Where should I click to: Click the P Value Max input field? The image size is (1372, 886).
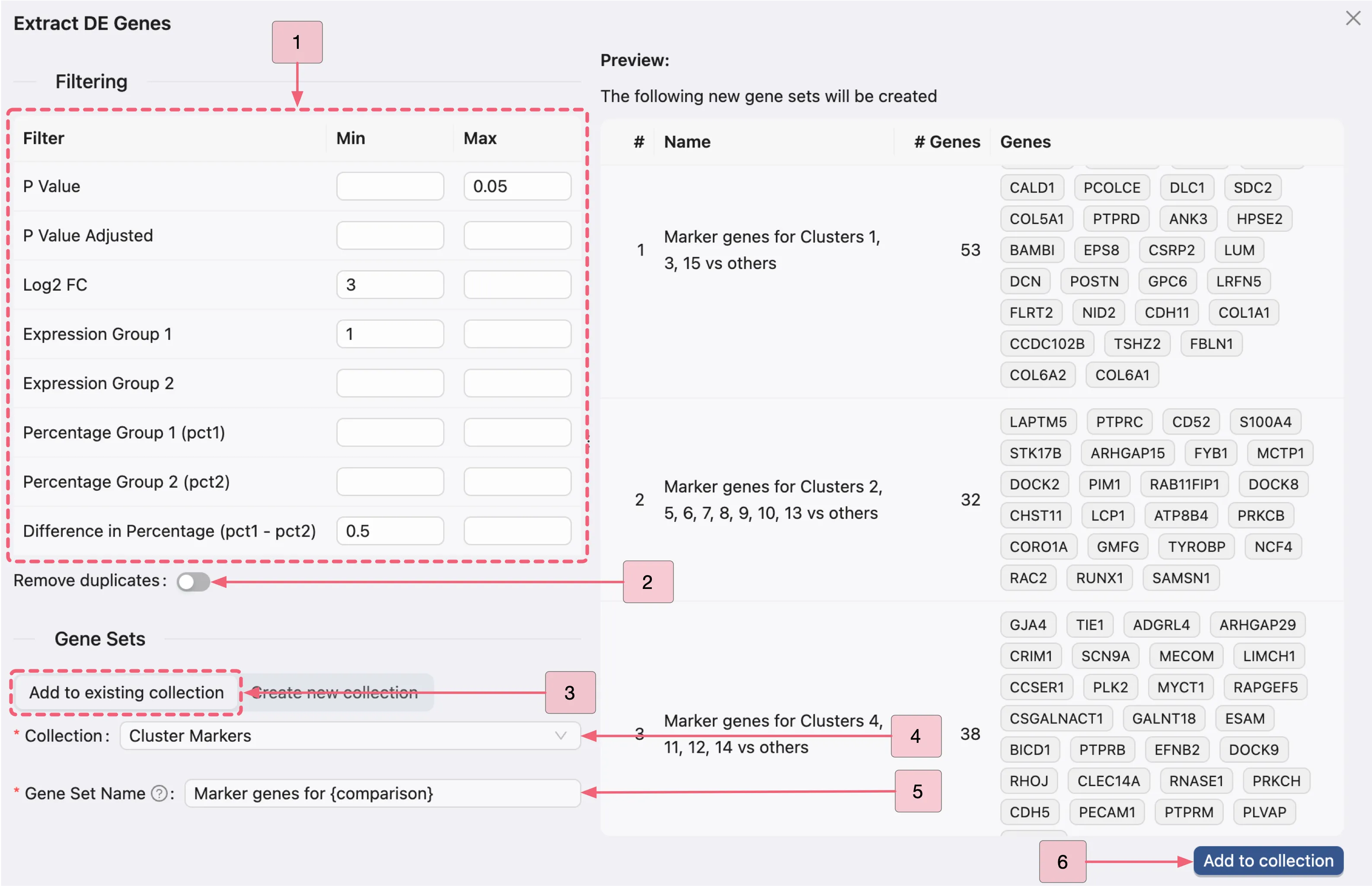pyautogui.click(x=517, y=186)
